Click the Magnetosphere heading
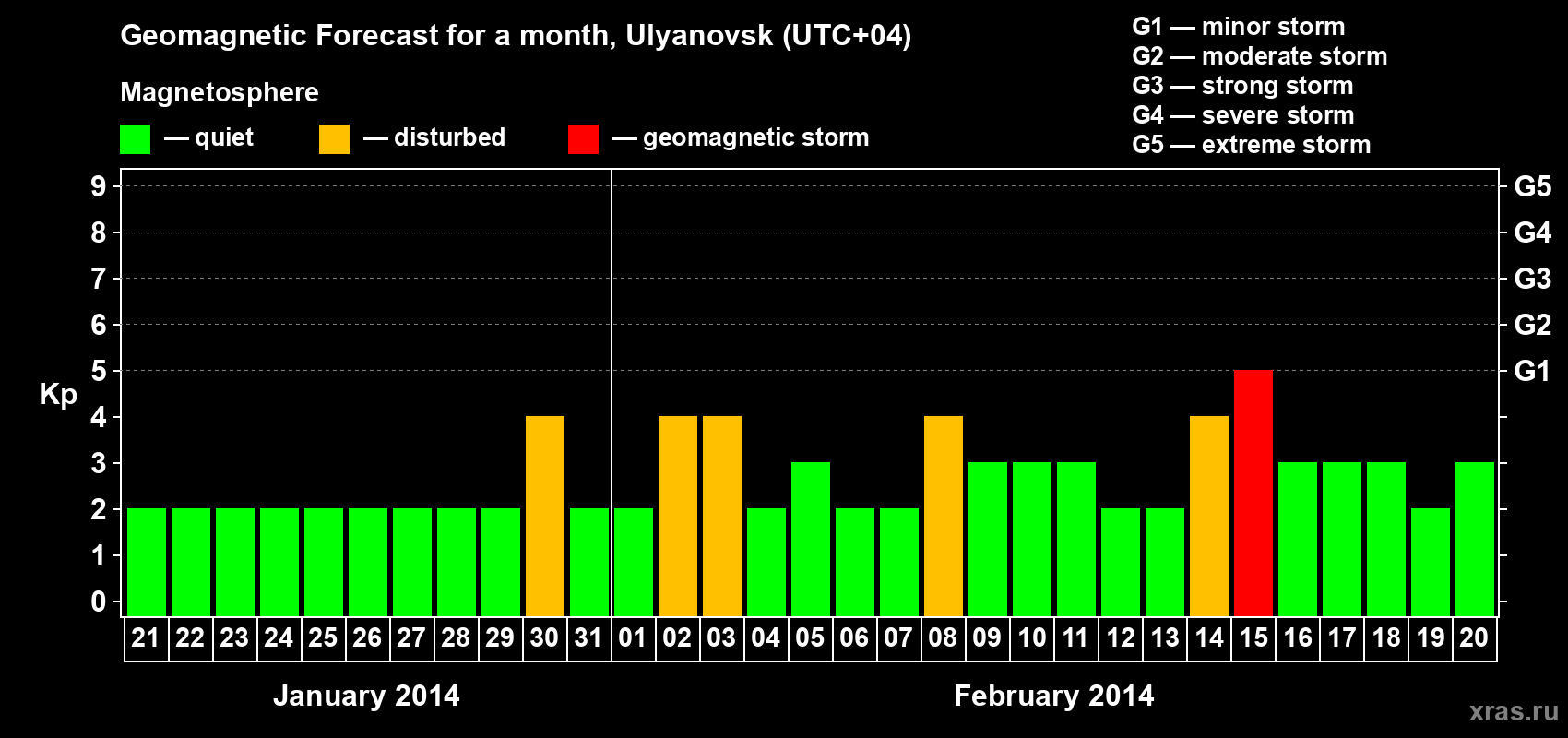 [x=220, y=93]
